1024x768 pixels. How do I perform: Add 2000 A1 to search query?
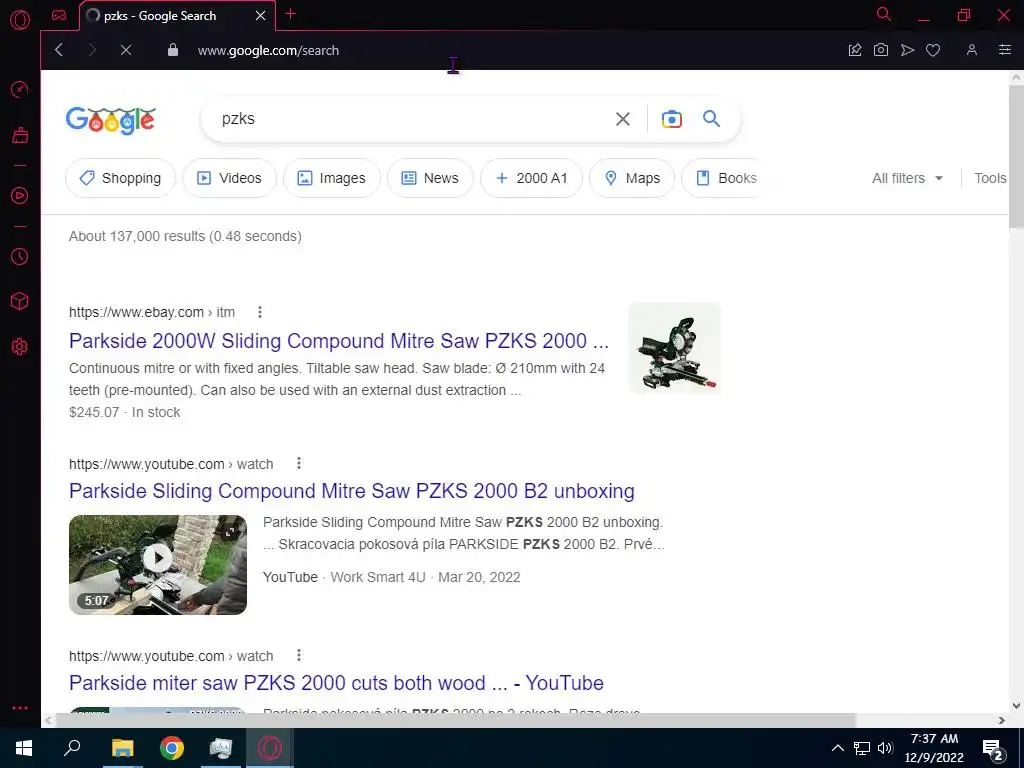pos(532,178)
